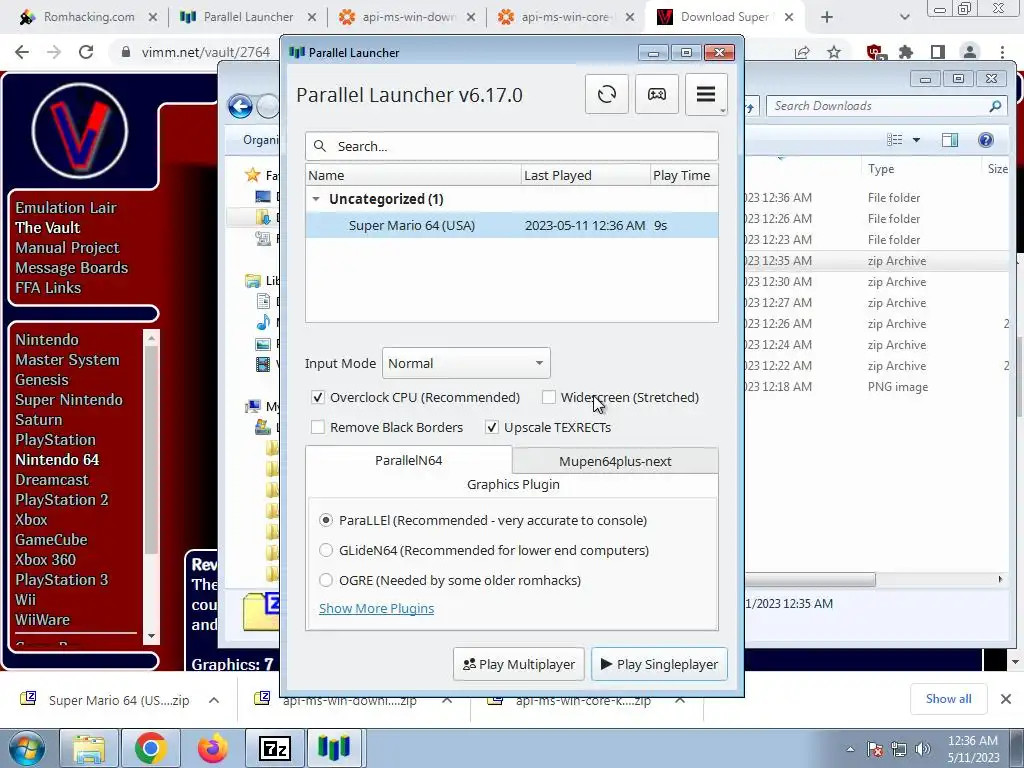Switch to the Mupen64plus-next tab
Viewport: 1024px width, 768px height.
coord(615,461)
